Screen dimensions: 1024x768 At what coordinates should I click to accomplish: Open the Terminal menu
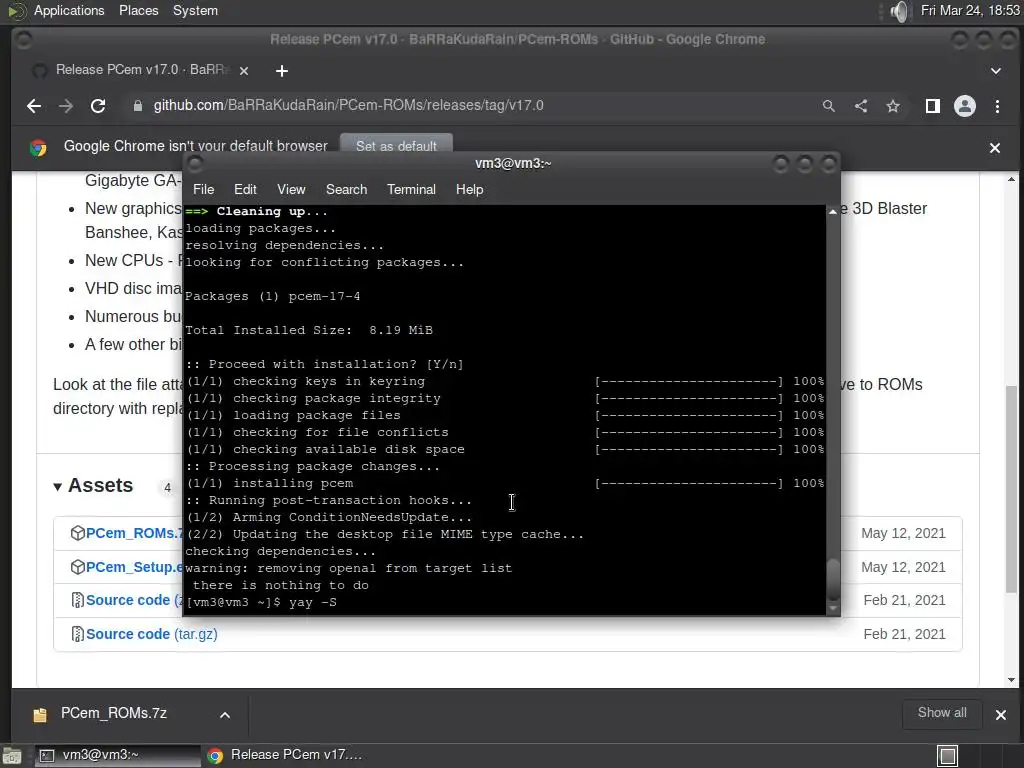411,189
